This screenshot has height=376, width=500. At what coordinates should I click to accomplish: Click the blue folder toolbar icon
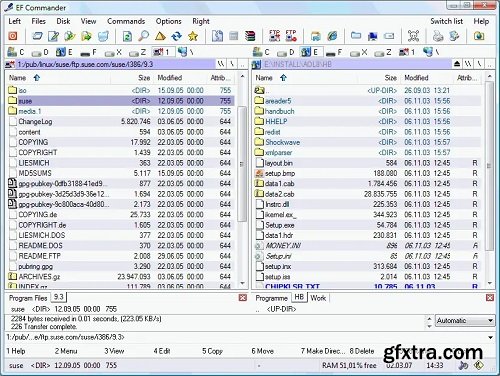click(x=356, y=36)
